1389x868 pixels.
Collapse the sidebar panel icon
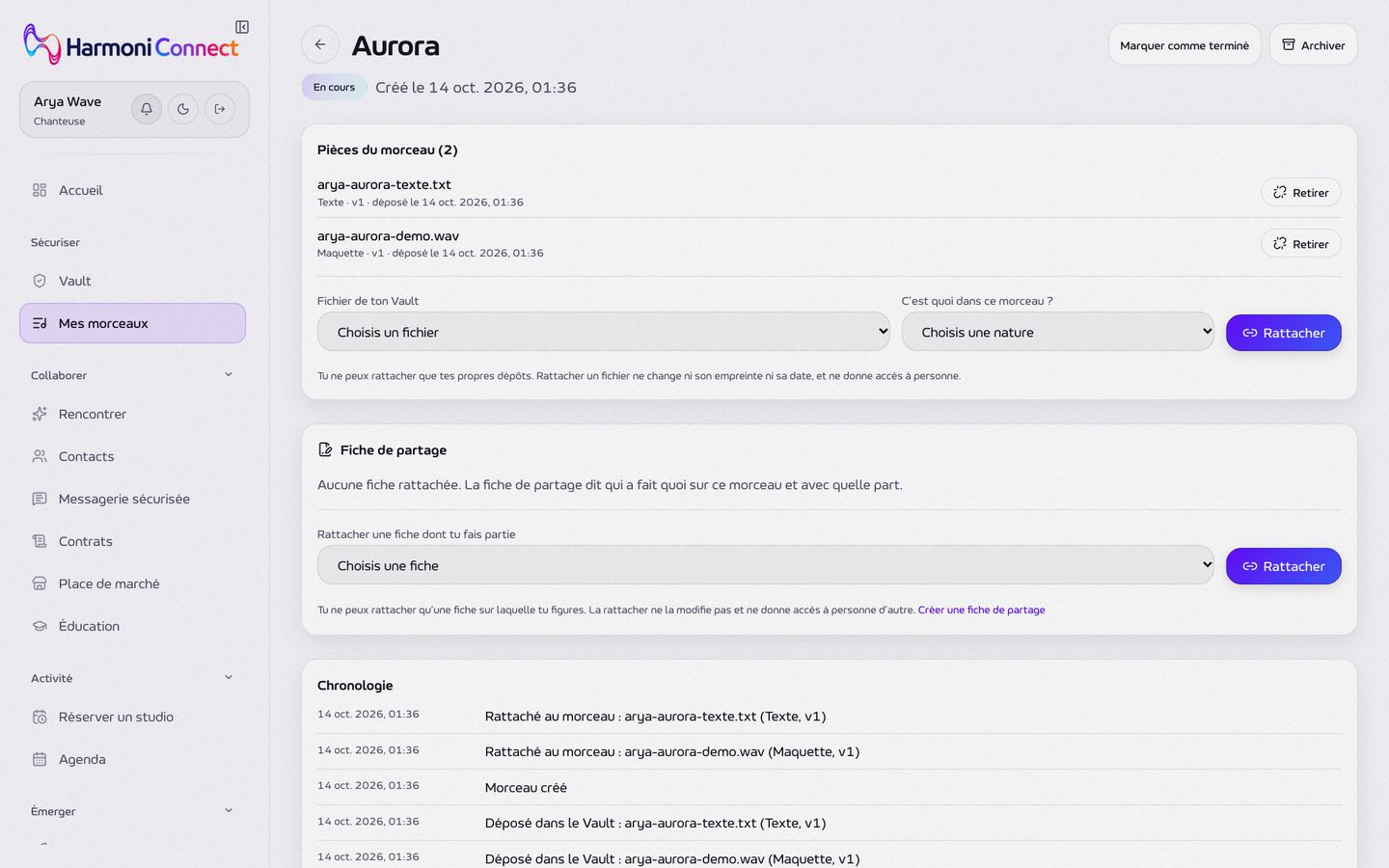click(242, 27)
